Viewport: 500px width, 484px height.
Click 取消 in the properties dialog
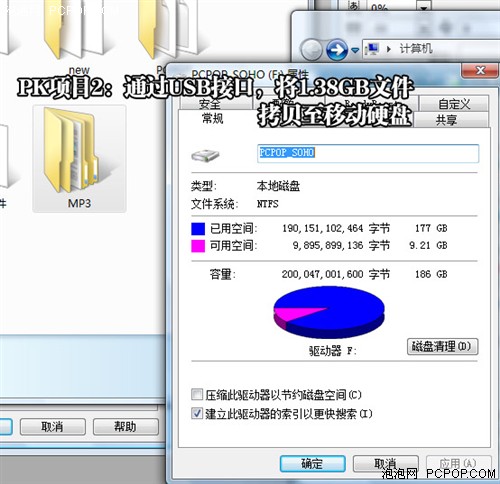pyautogui.click(x=385, y=464)
